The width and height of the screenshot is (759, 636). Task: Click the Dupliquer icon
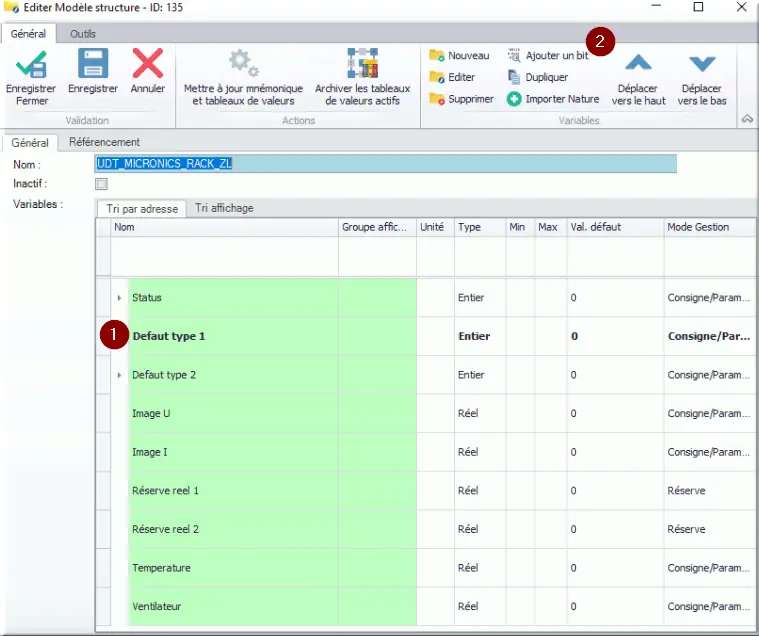tap(514, 77)
